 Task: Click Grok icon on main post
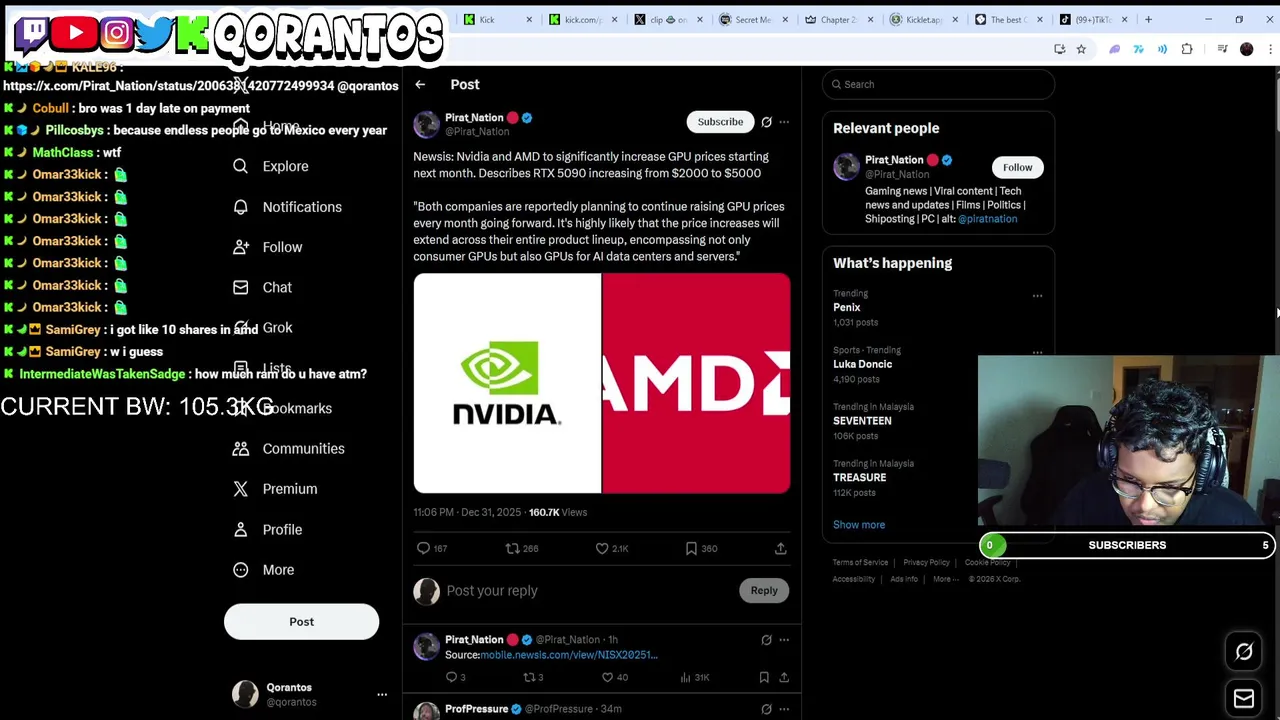(766, 122)
